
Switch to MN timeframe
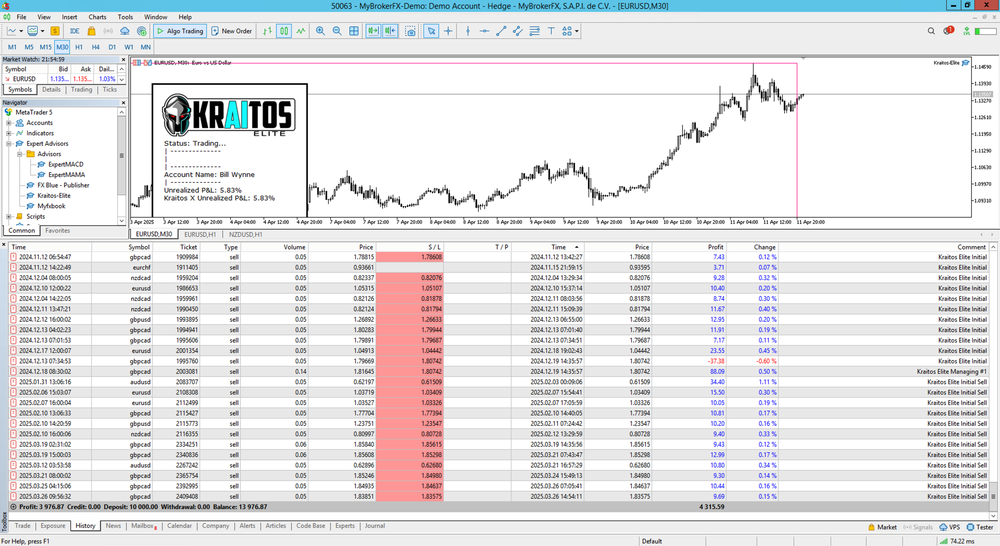coord(145,47)
